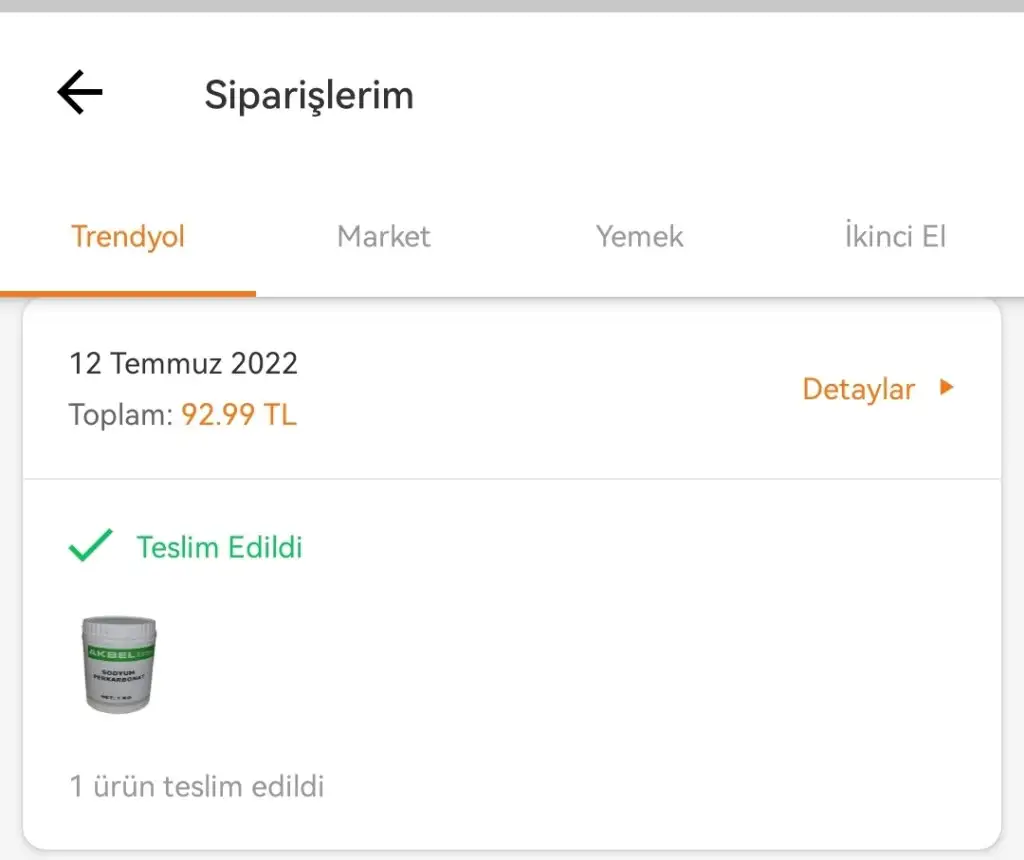1024x860 pixels.
Task: Tap the Sodyum Perkarbonat product thumbnail
Action: tap(119, 663)
